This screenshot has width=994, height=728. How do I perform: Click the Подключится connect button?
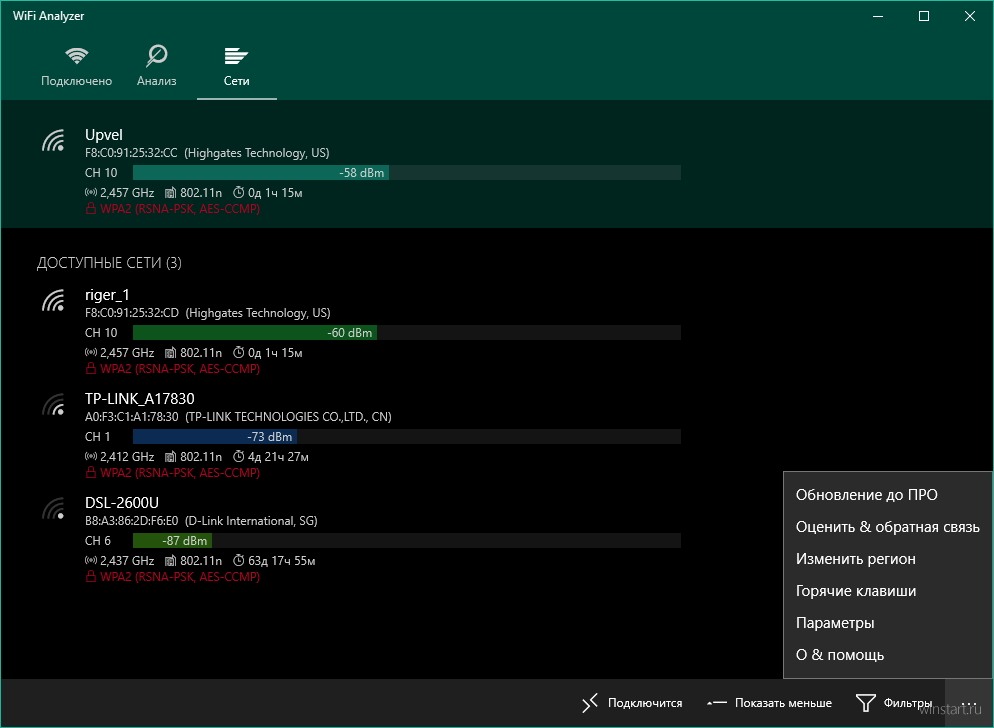[632, 703]
